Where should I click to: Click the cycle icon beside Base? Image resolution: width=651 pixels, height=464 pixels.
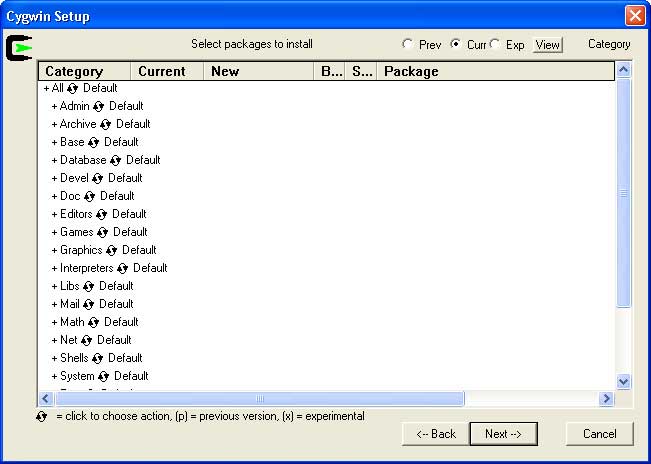tap(93, 142)
